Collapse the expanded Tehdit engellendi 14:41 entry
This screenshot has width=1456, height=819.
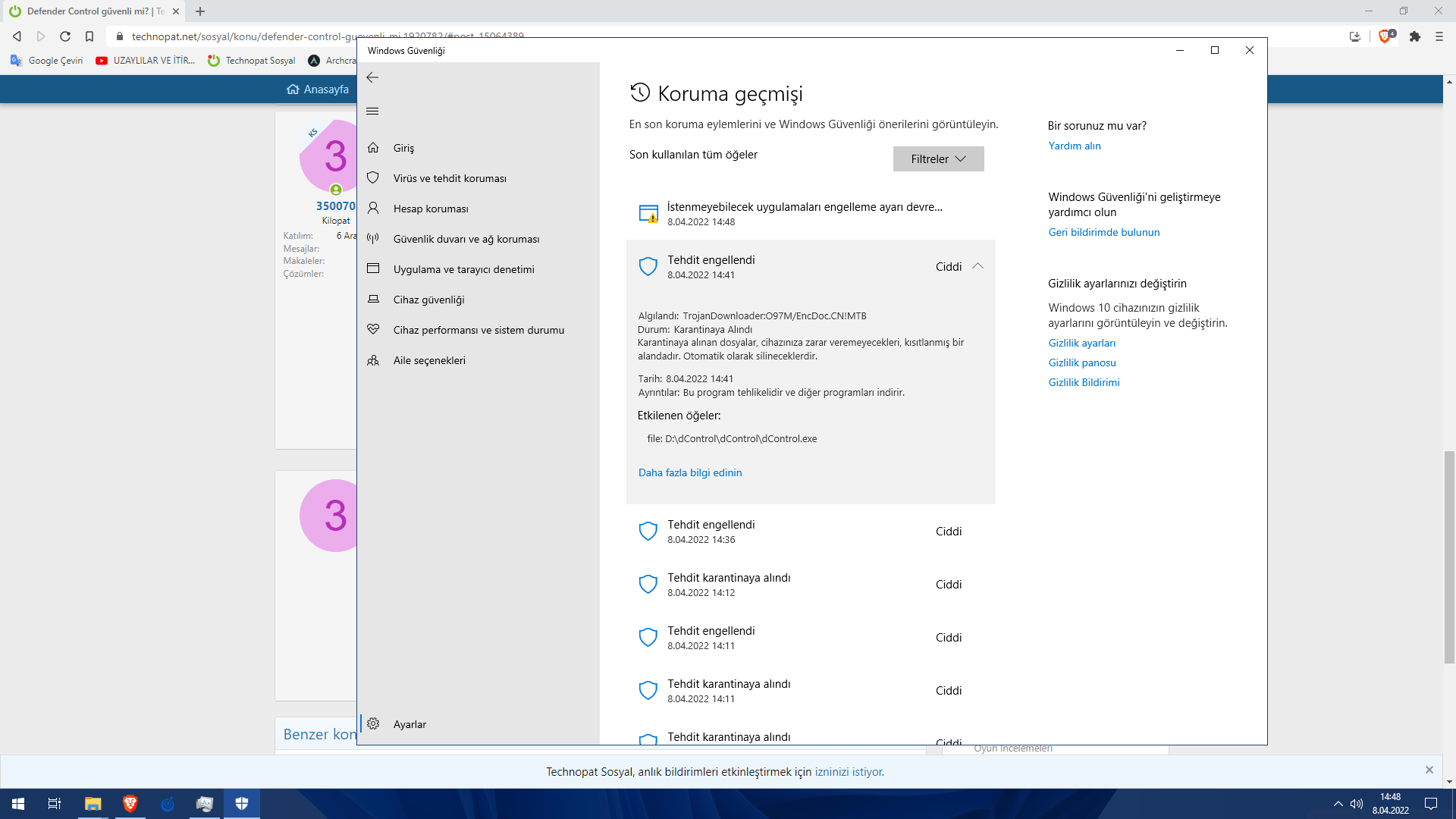(977, 266)
